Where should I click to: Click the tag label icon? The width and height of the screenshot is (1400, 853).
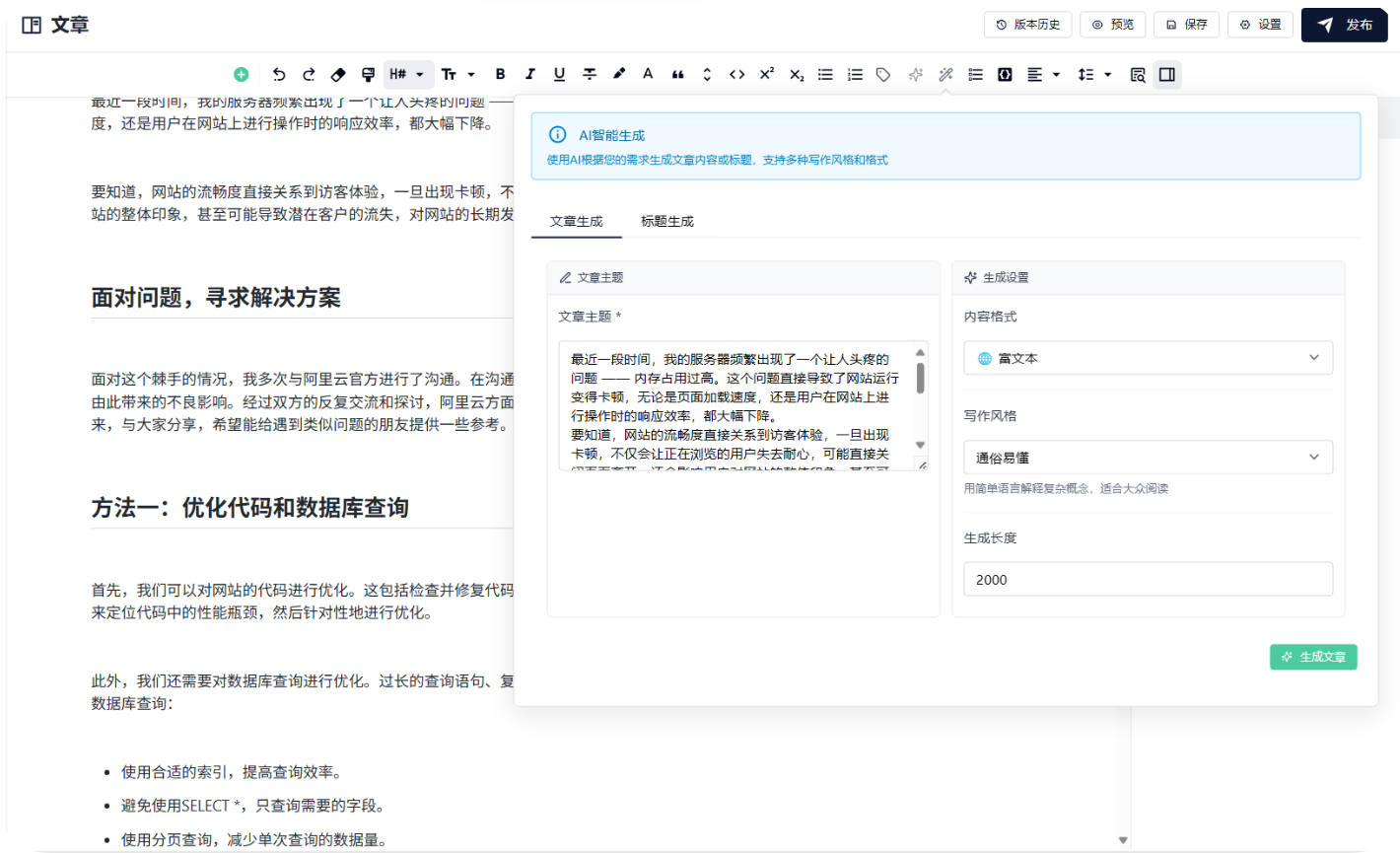(x=883, y=74)
